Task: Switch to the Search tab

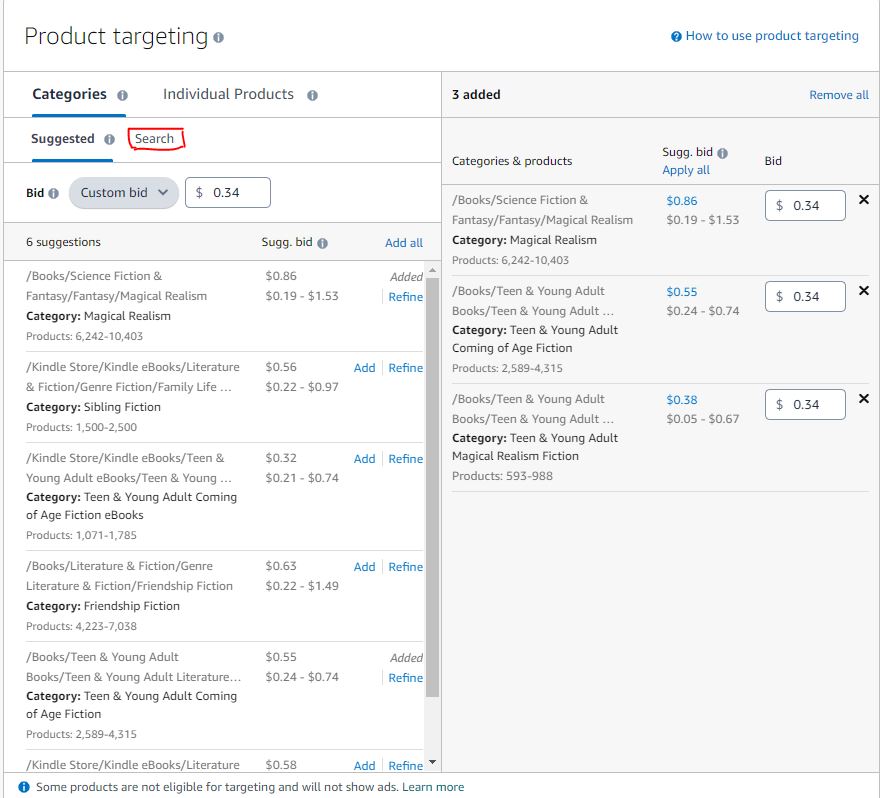Action: 155,139
